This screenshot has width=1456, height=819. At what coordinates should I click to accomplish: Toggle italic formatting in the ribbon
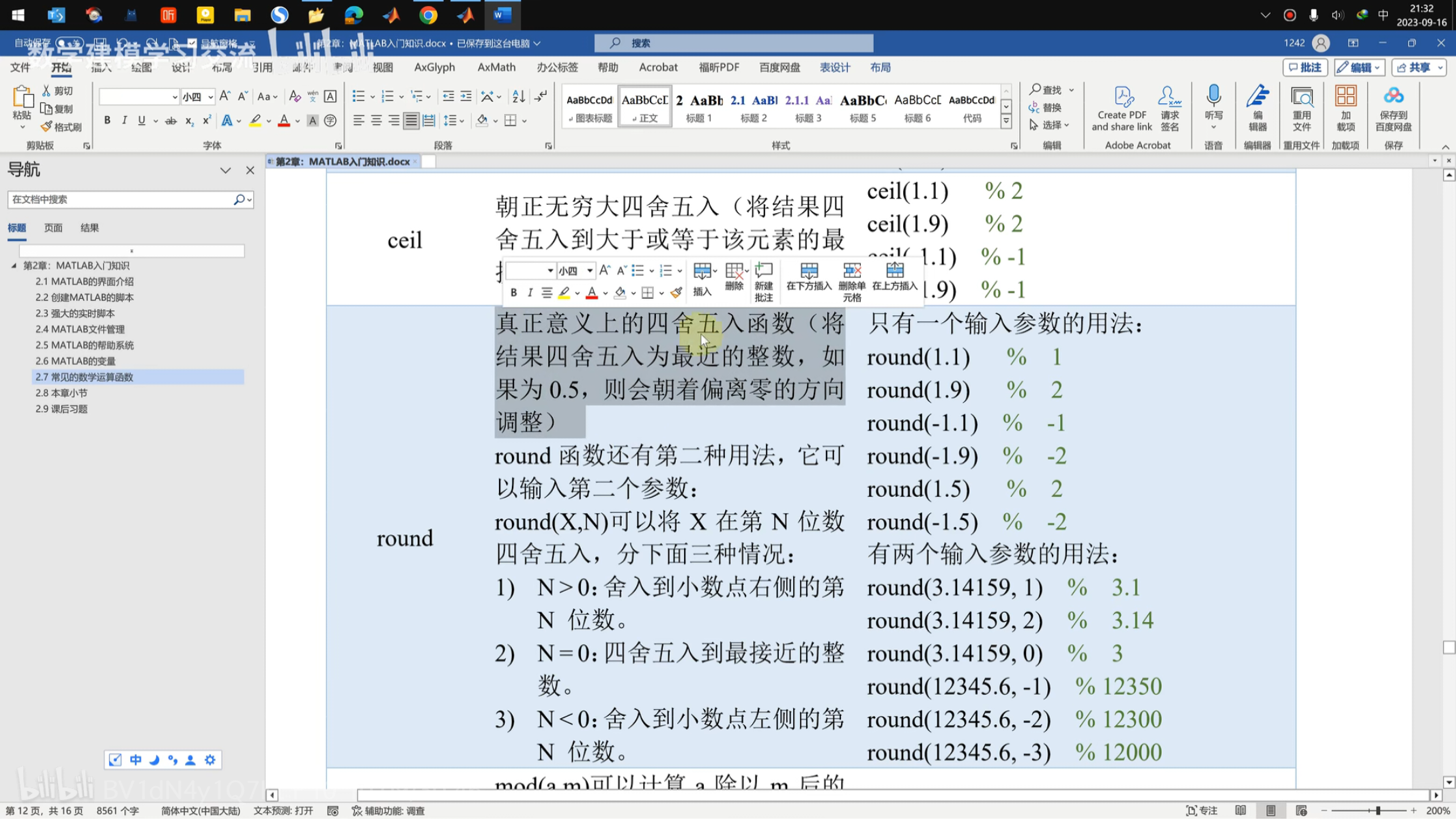124,121
